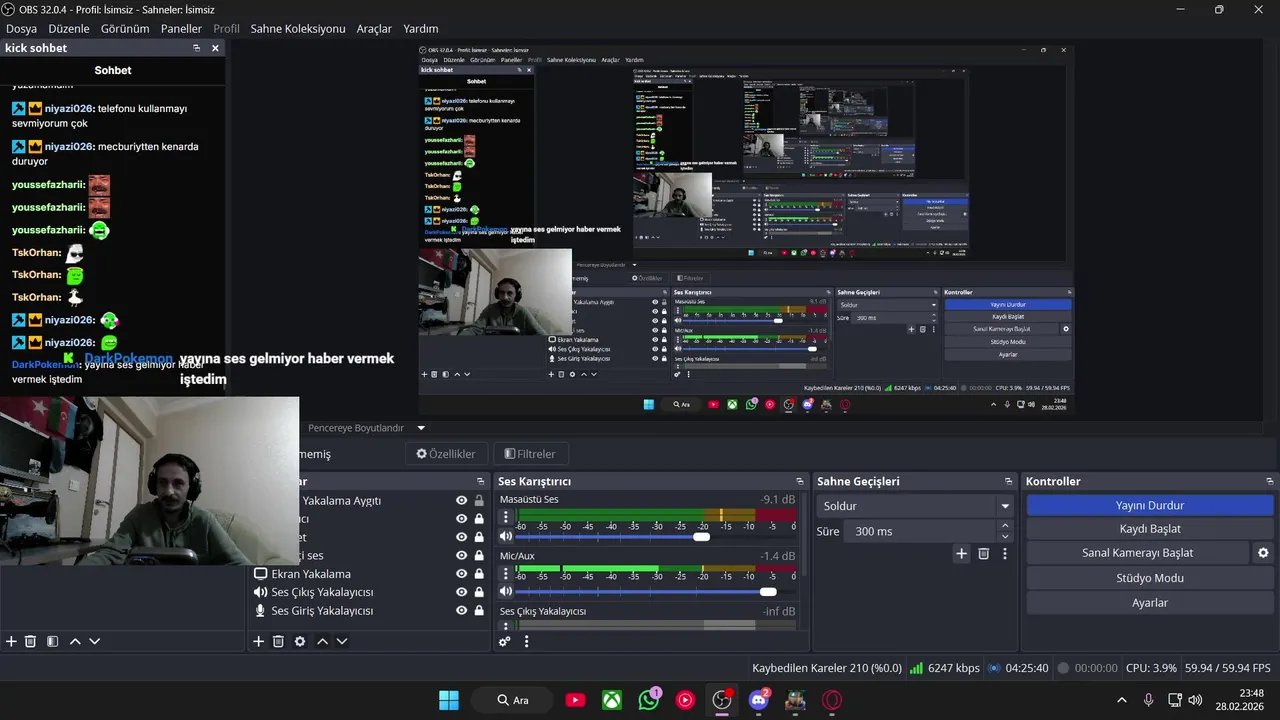The height and width of the screenshot is (720, 1280).
Task: Click Kaydı Başlat to start recording
Action: pos(1150,529)
